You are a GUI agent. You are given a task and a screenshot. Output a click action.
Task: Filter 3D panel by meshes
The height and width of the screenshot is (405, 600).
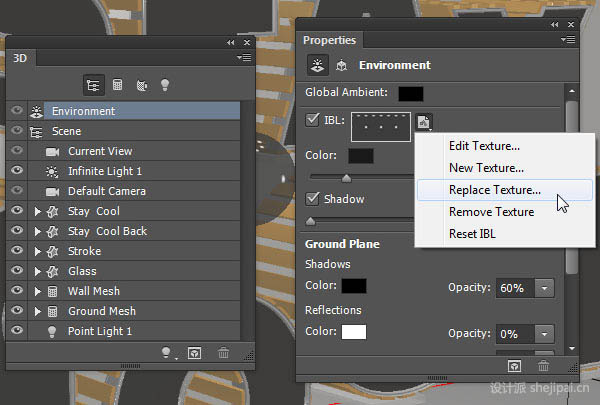[x=117, y=85]
